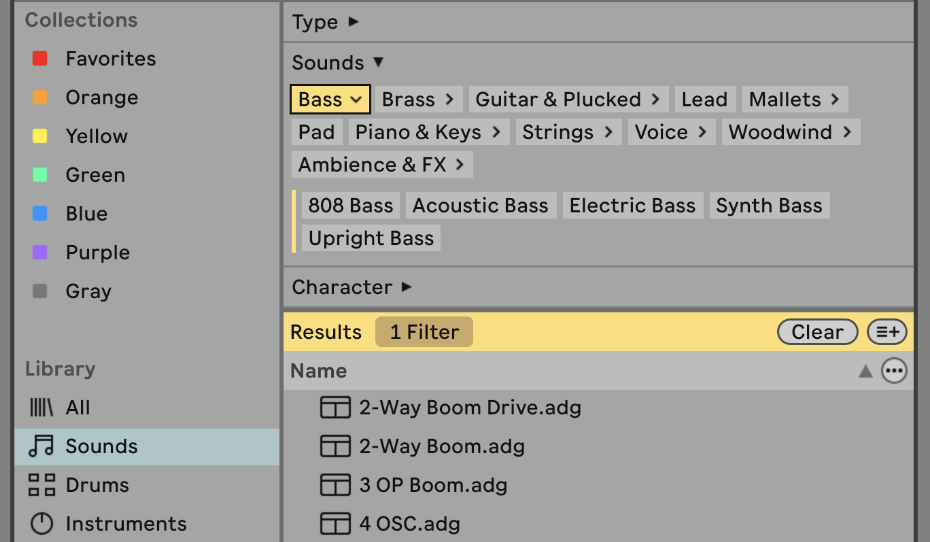Click the All library icon

(41, 408)
